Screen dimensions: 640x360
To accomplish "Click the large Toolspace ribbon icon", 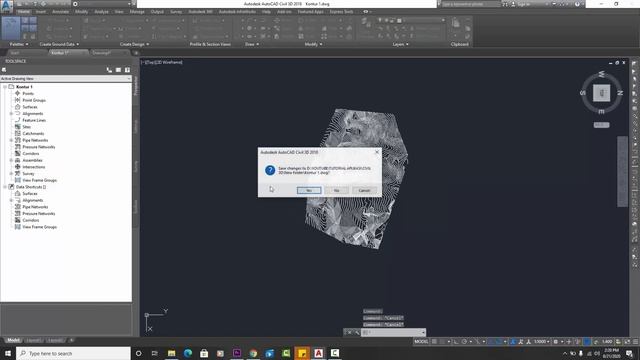I will [11, 27].
